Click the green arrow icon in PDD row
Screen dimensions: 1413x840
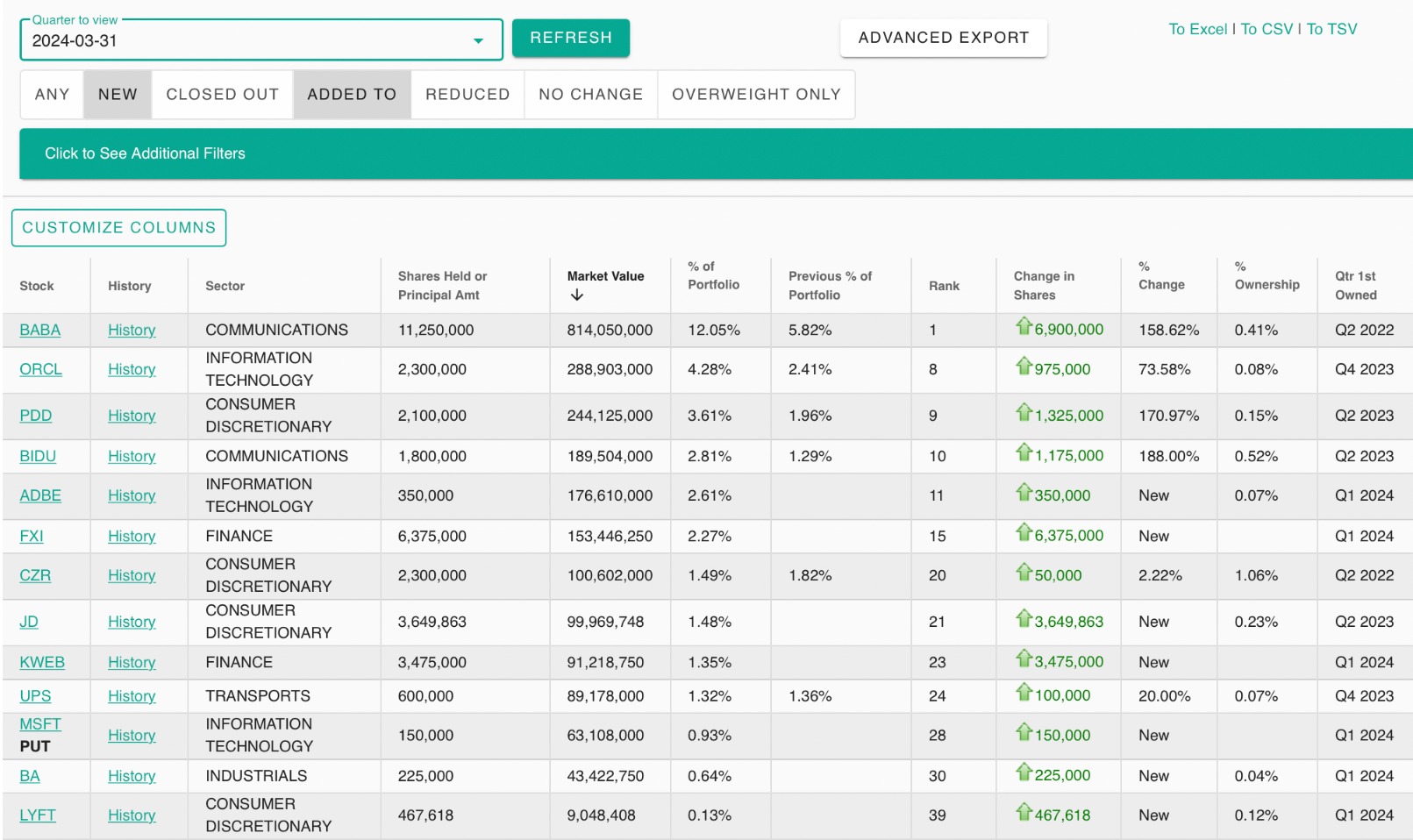(1023, 413)
